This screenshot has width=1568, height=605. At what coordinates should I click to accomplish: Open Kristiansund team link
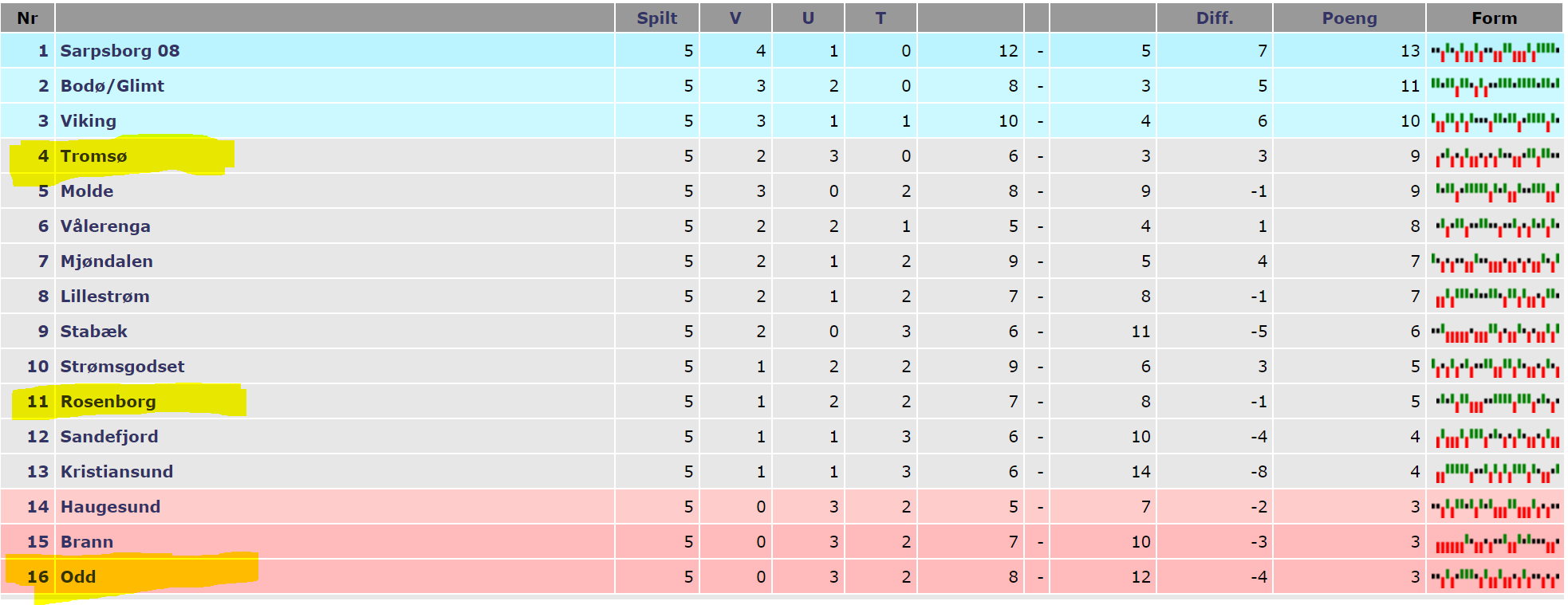pos(116,471)
